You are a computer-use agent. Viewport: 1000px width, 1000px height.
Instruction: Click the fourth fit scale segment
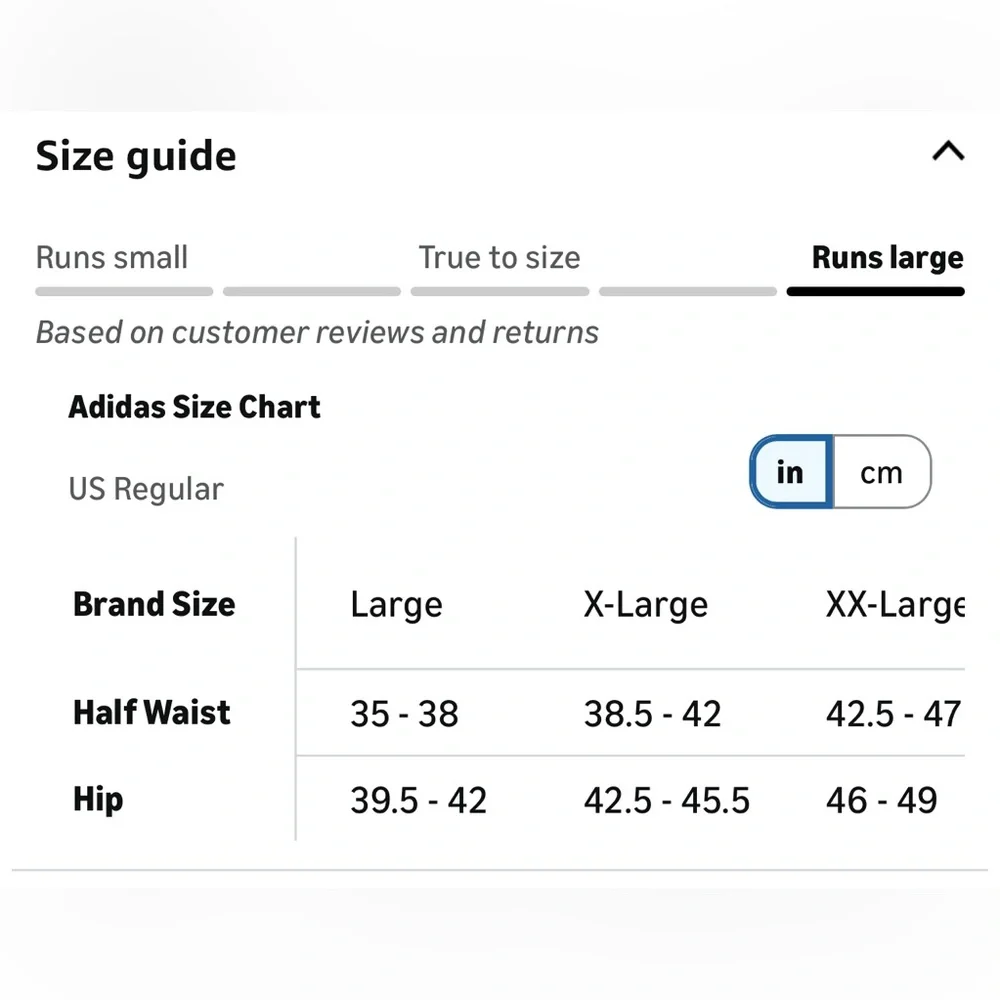[688, 292]
